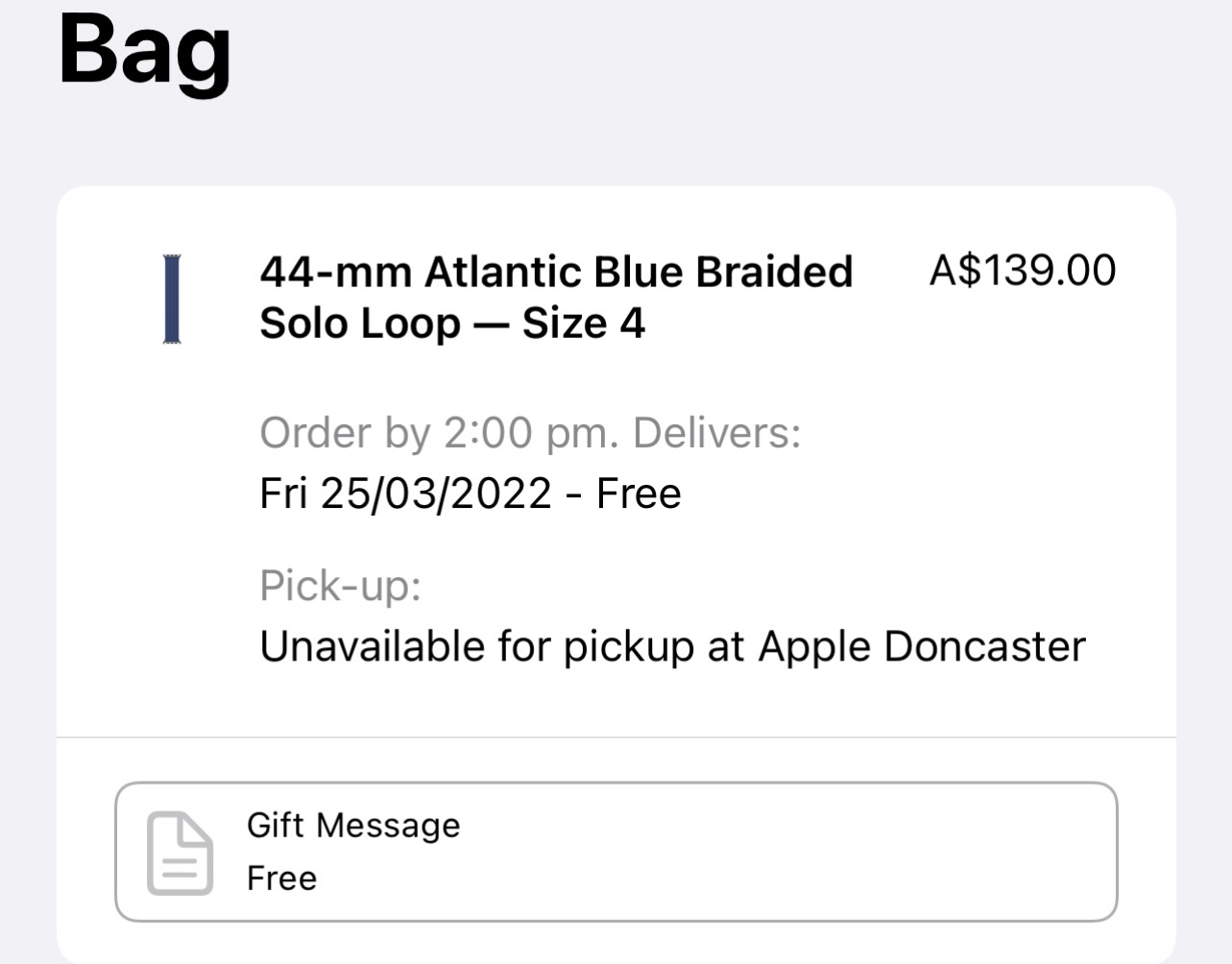This screenshot has height=964, width=1232.
Task: Tap the word 'Braided' in the product name
Action: click(774, 272)
